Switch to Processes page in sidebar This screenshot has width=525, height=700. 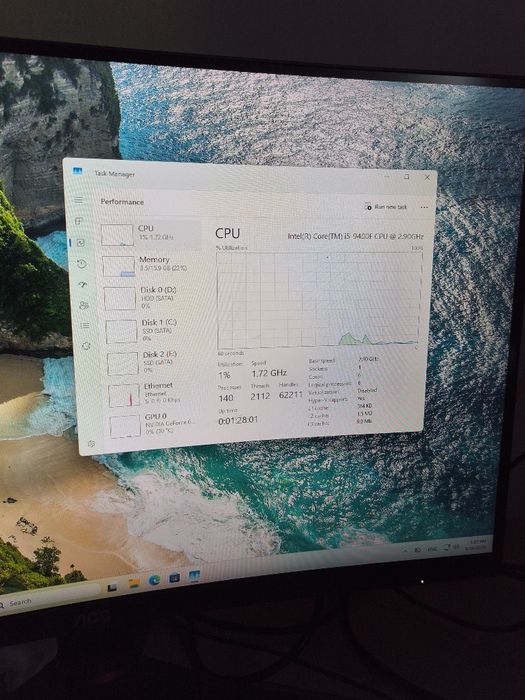click(79, 221)
